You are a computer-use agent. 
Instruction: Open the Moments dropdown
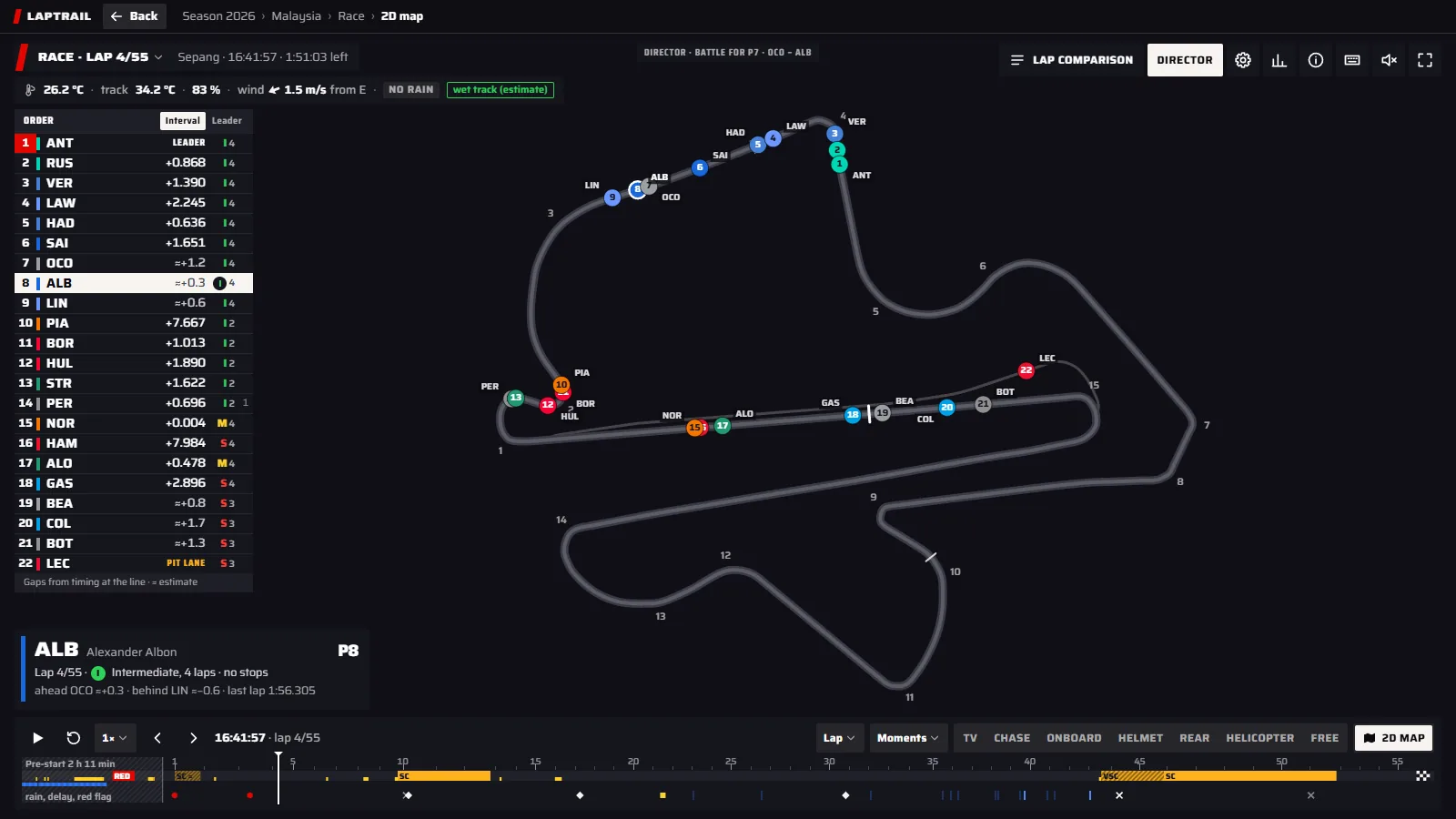[x=908, y=738]
